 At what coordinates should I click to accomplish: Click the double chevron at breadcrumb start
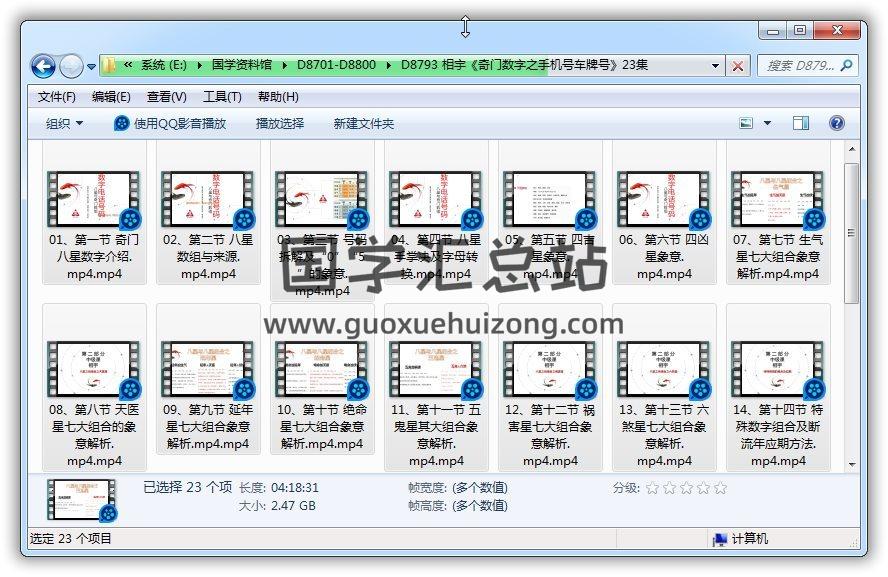coord(128,65)
